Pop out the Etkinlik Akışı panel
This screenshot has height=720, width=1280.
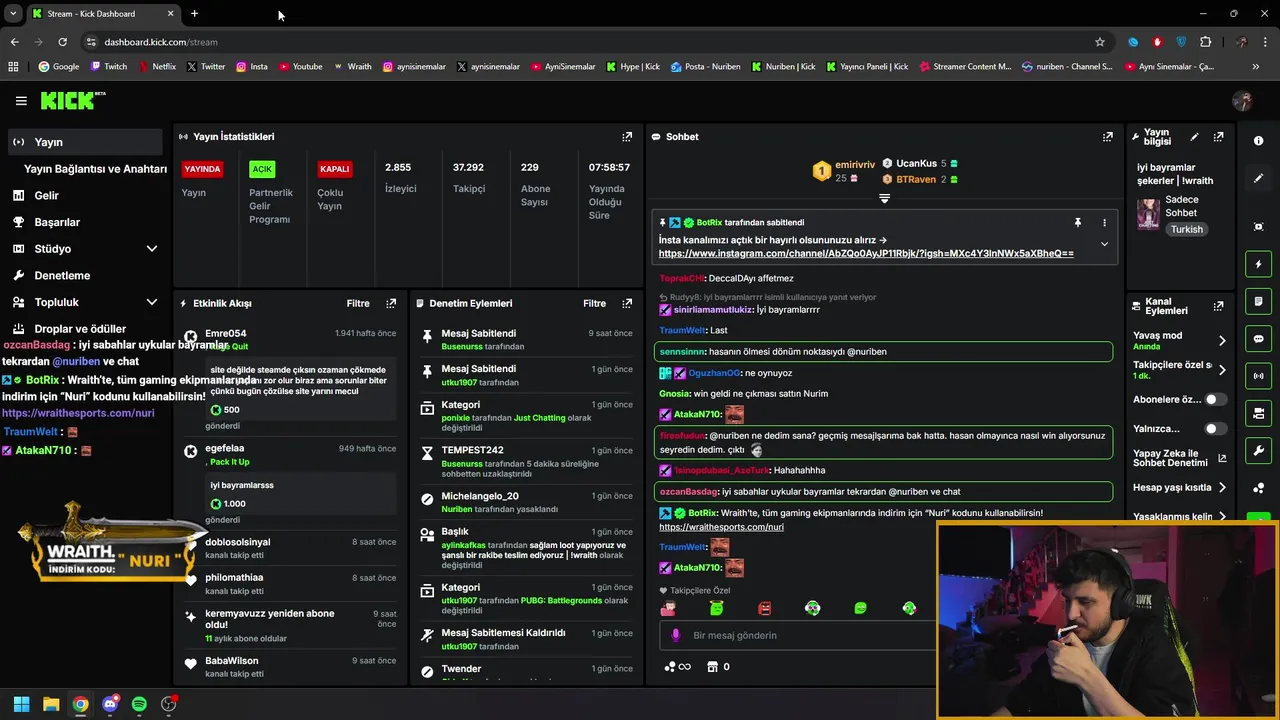(x=391, y=303)
